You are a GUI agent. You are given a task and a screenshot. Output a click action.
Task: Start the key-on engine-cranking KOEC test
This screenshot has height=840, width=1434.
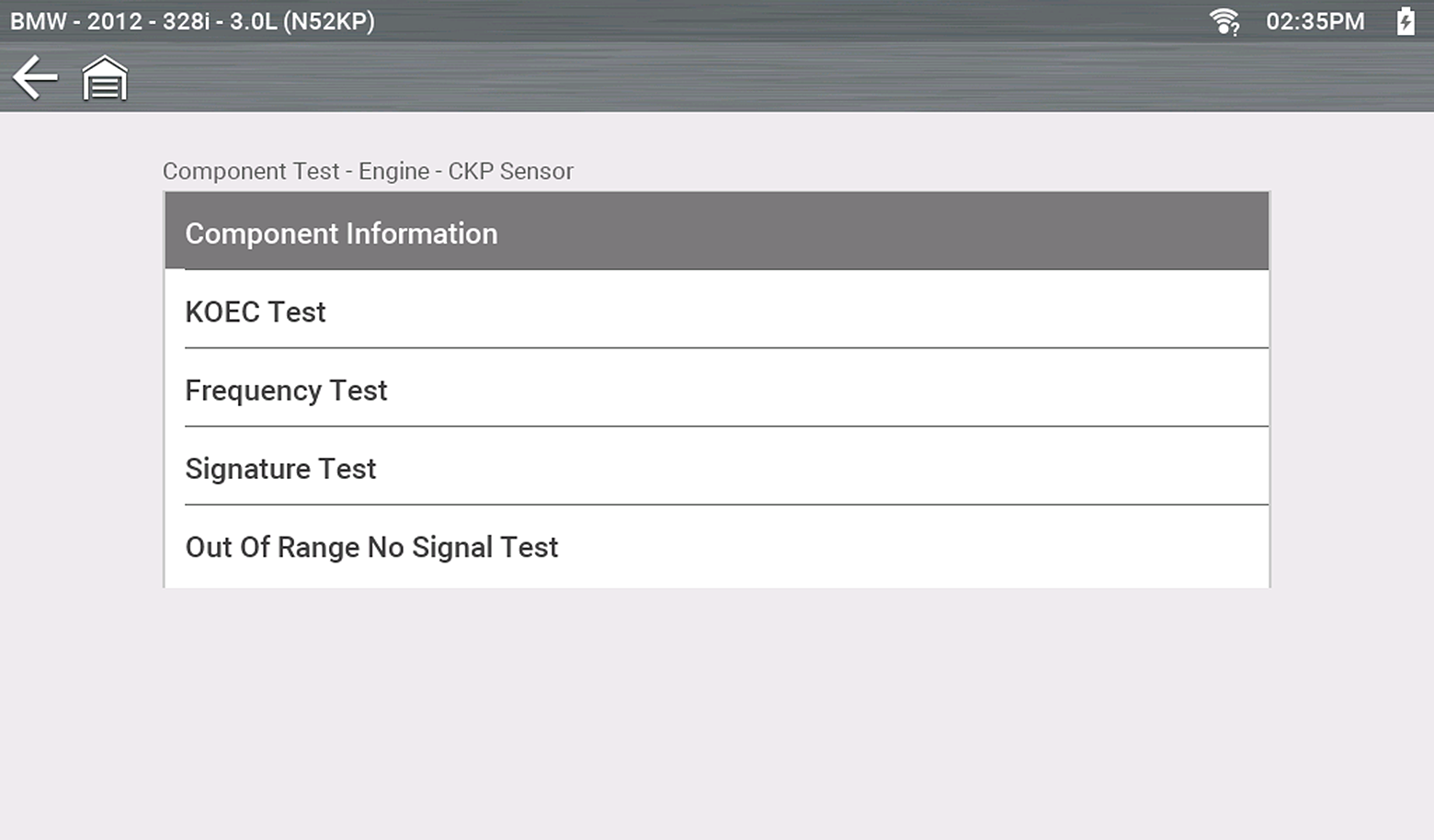point(716,312)
